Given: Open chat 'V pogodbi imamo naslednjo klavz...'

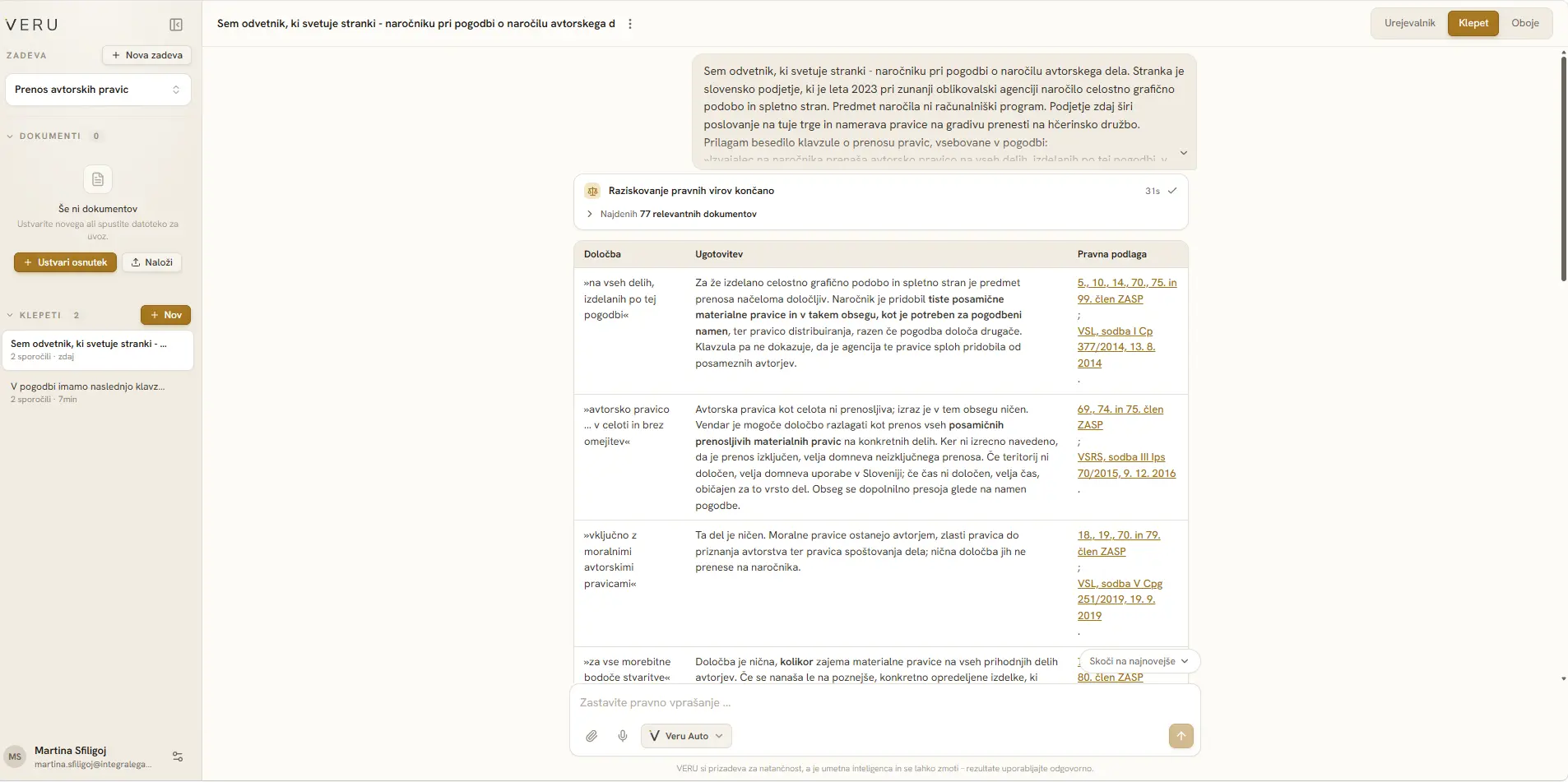Looking at the screenshot, I should 98,392.
